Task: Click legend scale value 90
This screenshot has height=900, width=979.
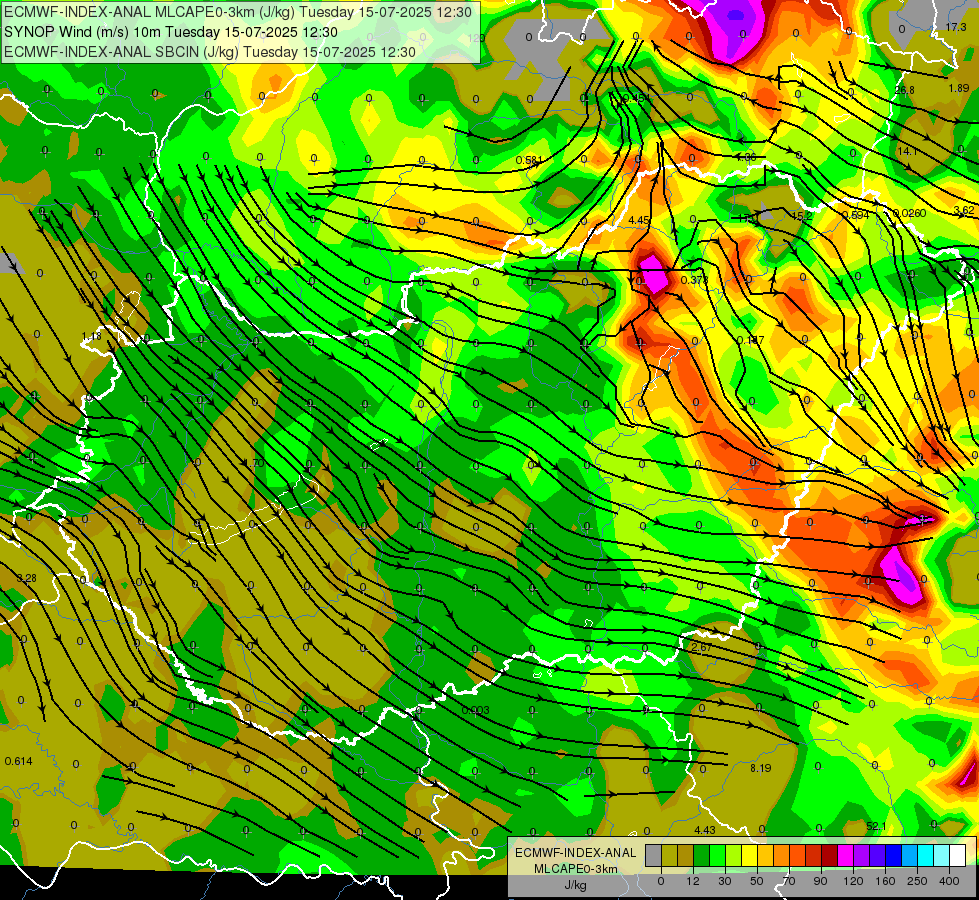Action: pos(820,881)
